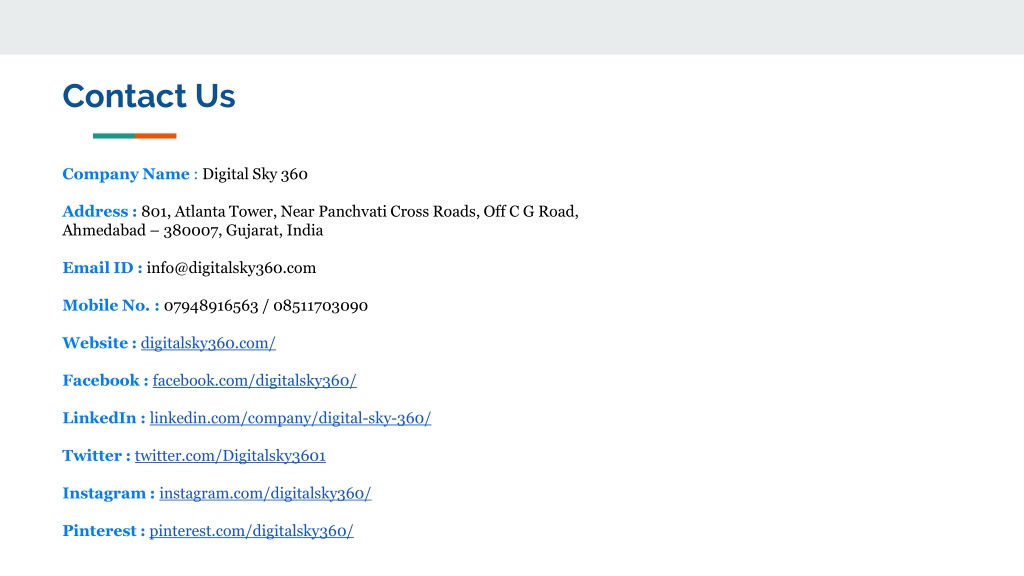Click the line Ahmedabad – 380007, Gujarat, India

[193, 231]
